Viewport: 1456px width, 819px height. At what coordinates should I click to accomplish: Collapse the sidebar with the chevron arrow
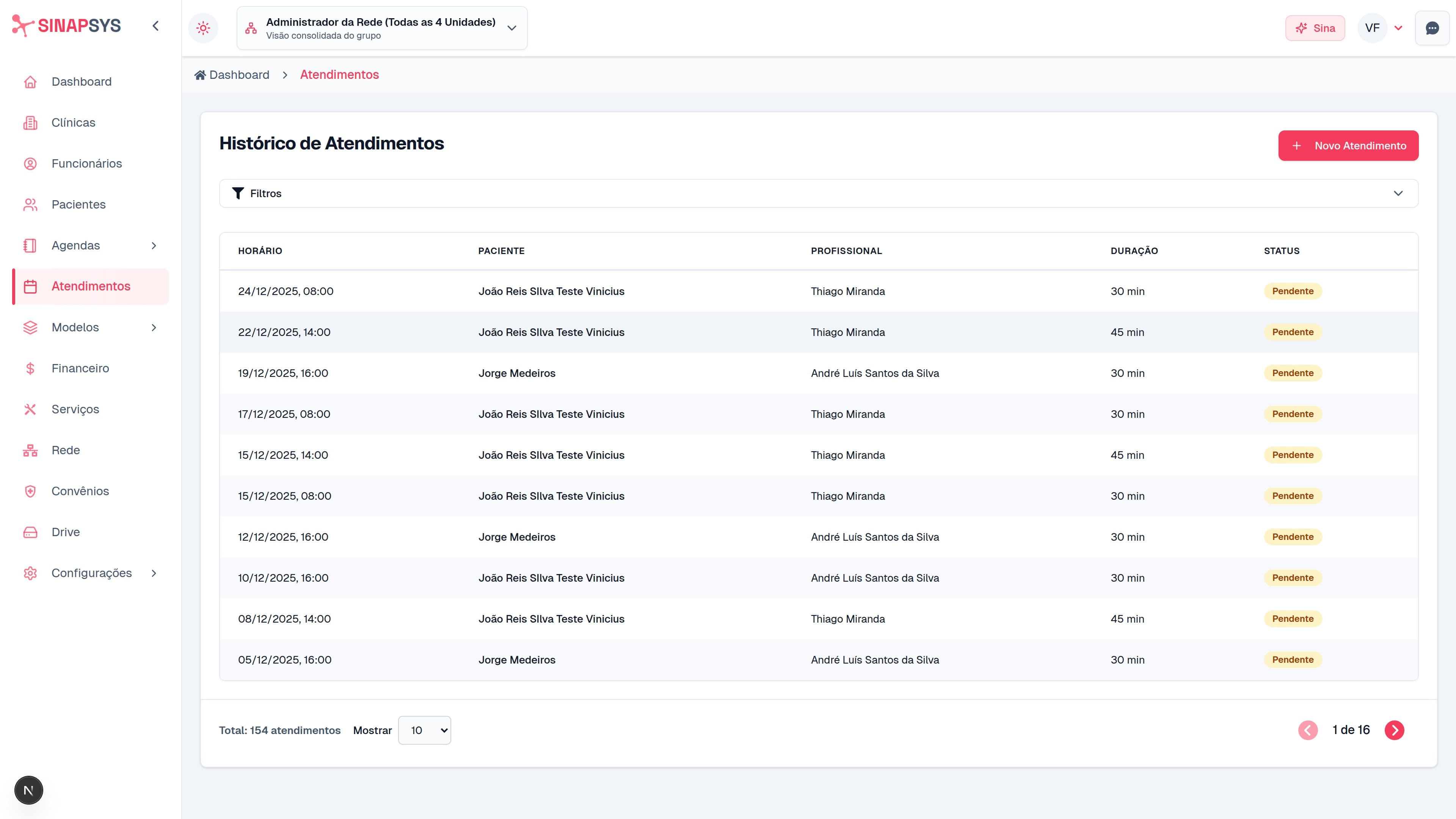155,26
